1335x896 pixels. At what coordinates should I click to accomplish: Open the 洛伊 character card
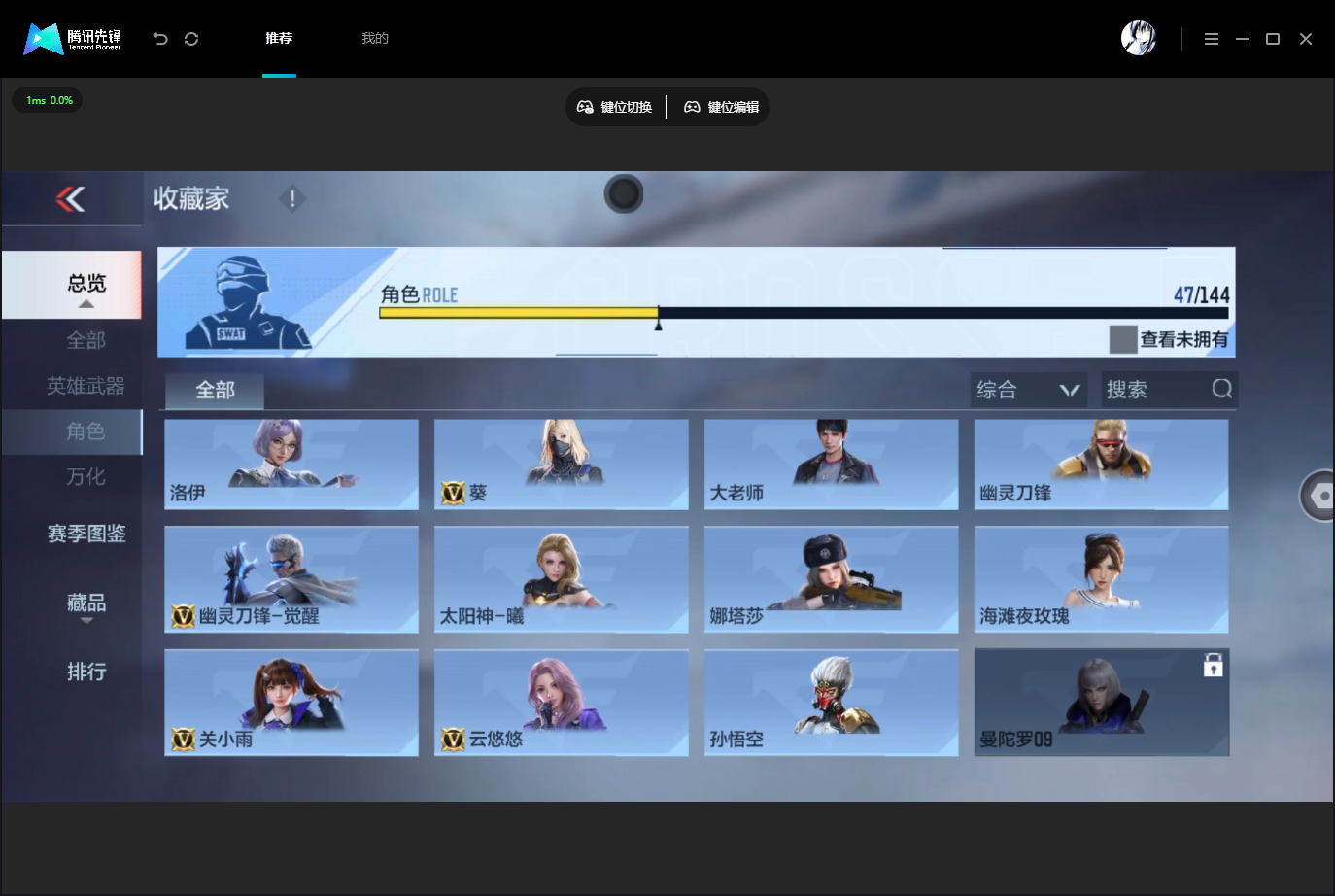(291, 465)
